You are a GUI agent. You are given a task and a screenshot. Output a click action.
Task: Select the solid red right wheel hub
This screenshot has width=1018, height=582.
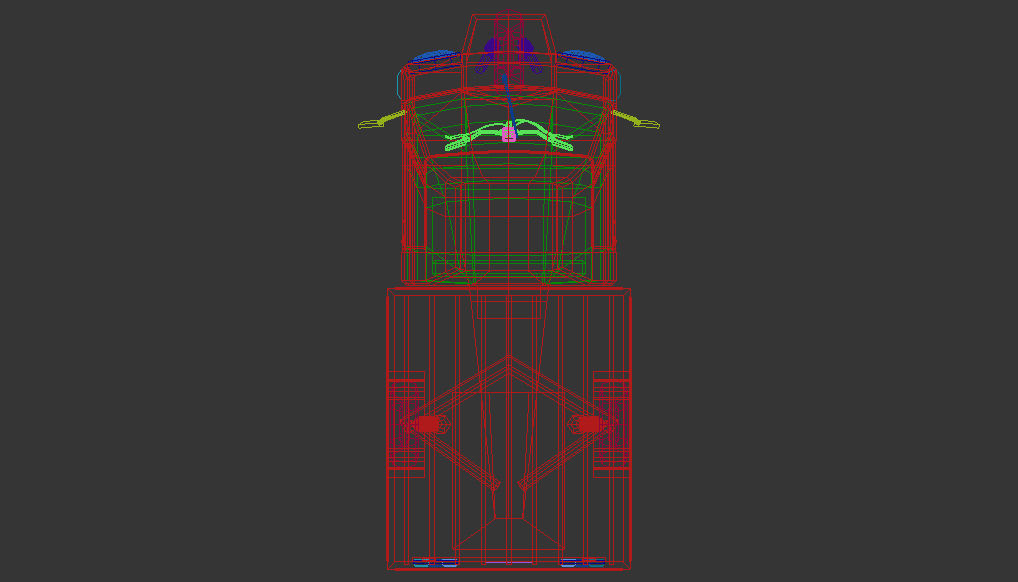(x=589, y=424)
